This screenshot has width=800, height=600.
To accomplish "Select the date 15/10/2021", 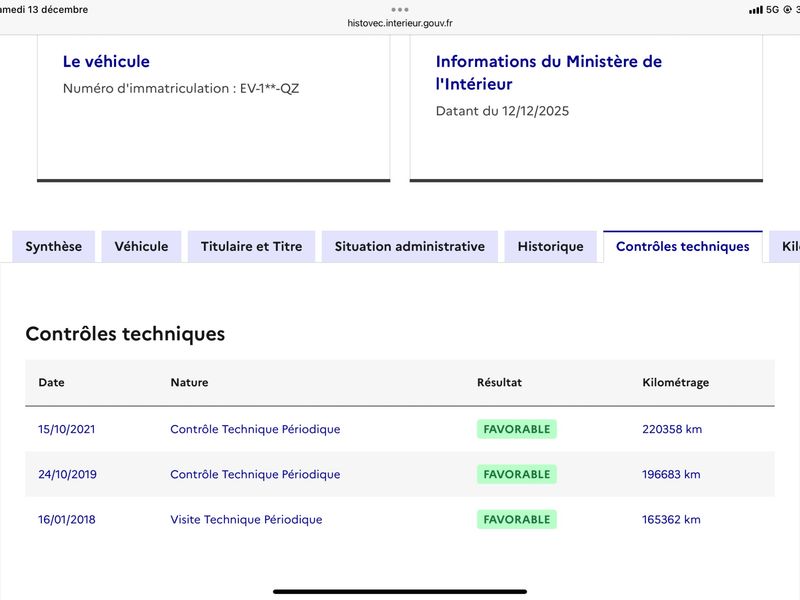I will tap(67, 429).
